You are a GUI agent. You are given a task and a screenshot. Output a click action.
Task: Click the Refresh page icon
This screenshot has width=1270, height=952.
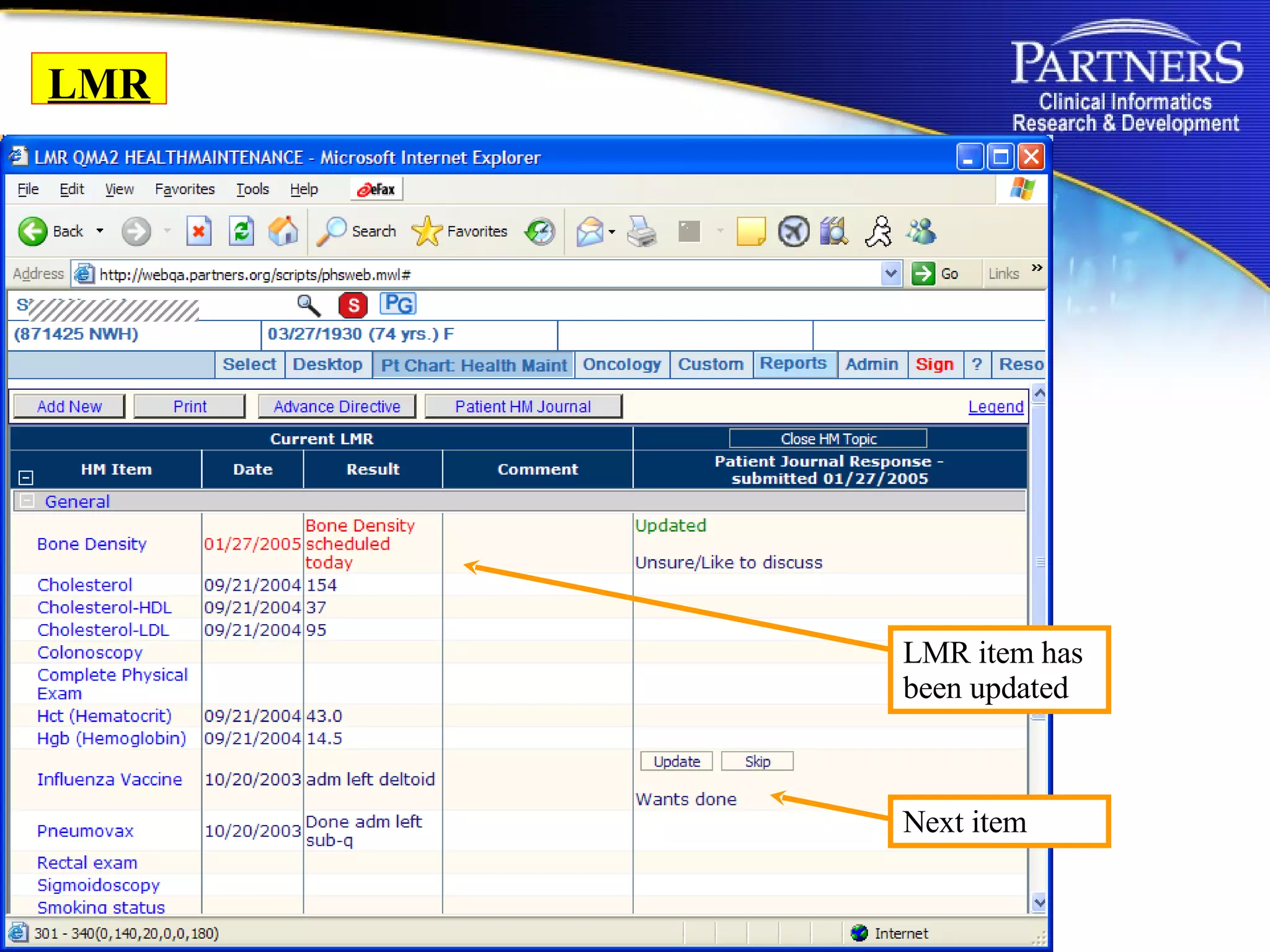tap(241, 232)
